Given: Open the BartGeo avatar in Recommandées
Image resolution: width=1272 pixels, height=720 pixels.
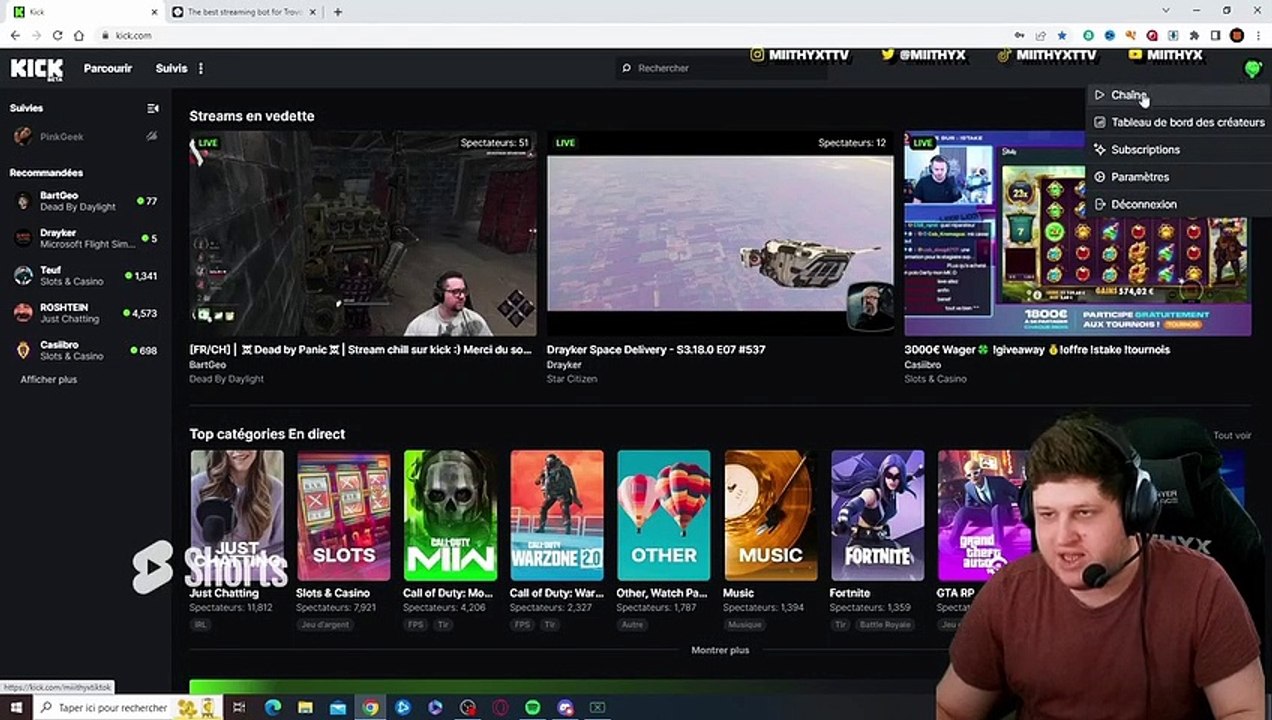Looking at the screenshot, I should coord(23,201).
